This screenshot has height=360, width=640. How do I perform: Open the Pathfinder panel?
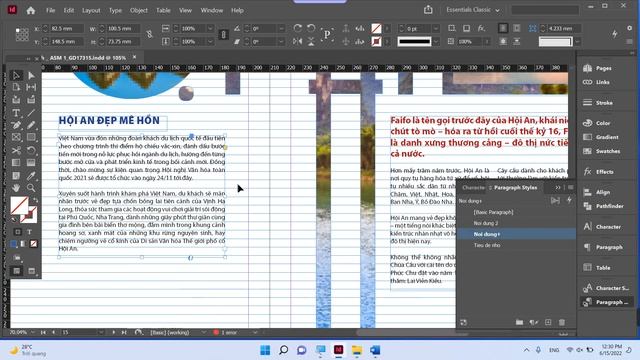coord(609,206)
